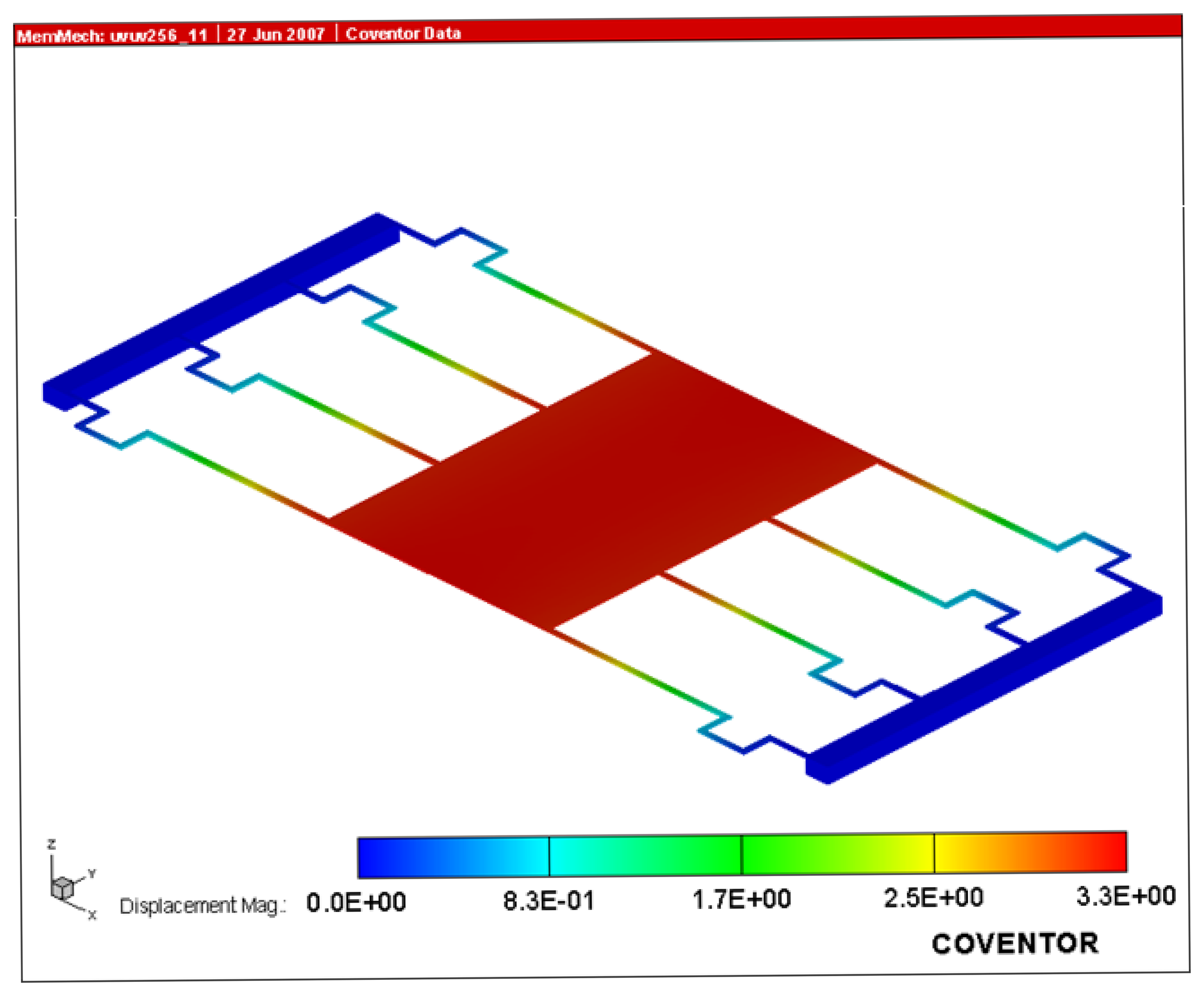Click the Displacement Mag. legend label
The height and width of the screenshot is (996, 1204).
[x=202, y=906]
